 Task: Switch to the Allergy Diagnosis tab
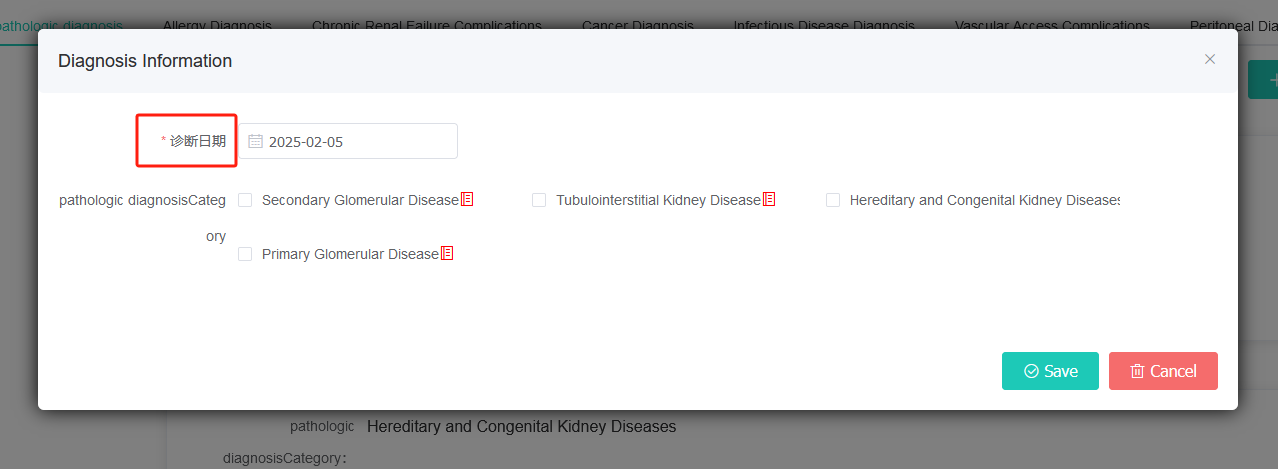[217, 25]
